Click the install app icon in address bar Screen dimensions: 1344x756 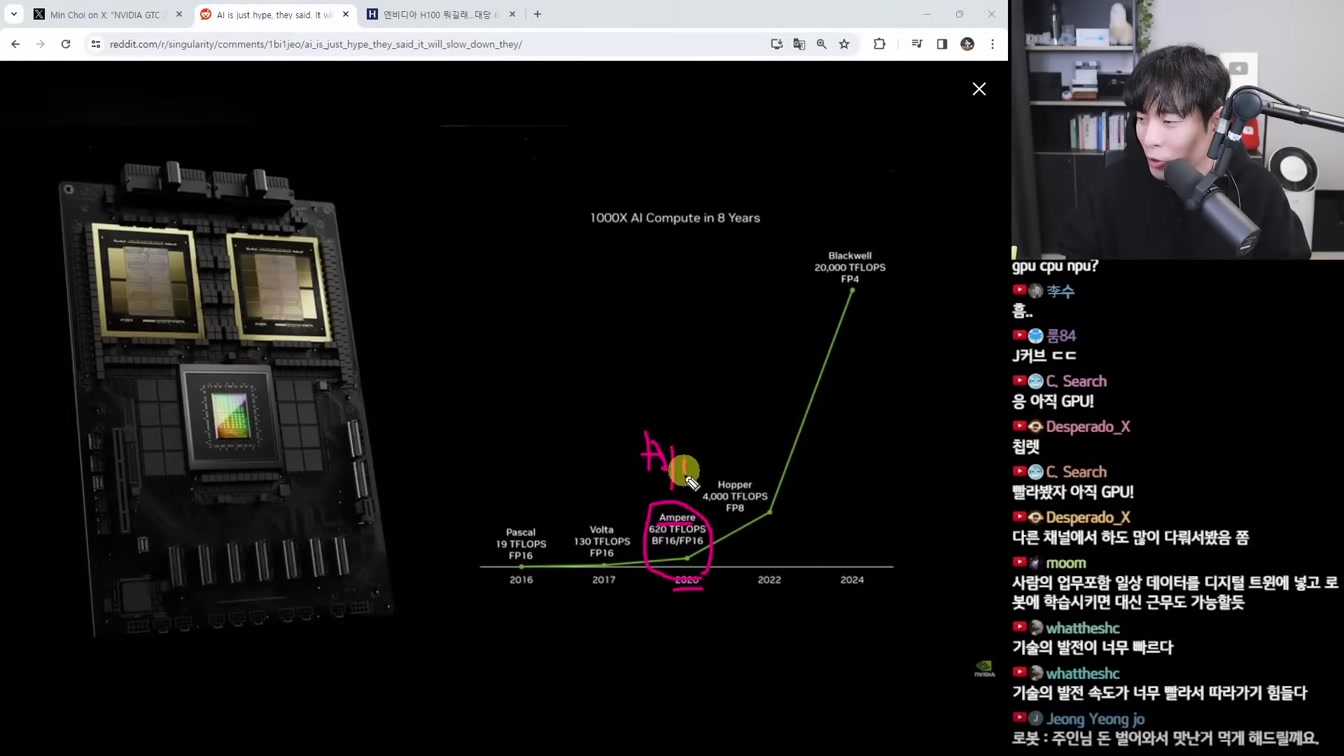[777, 44]
